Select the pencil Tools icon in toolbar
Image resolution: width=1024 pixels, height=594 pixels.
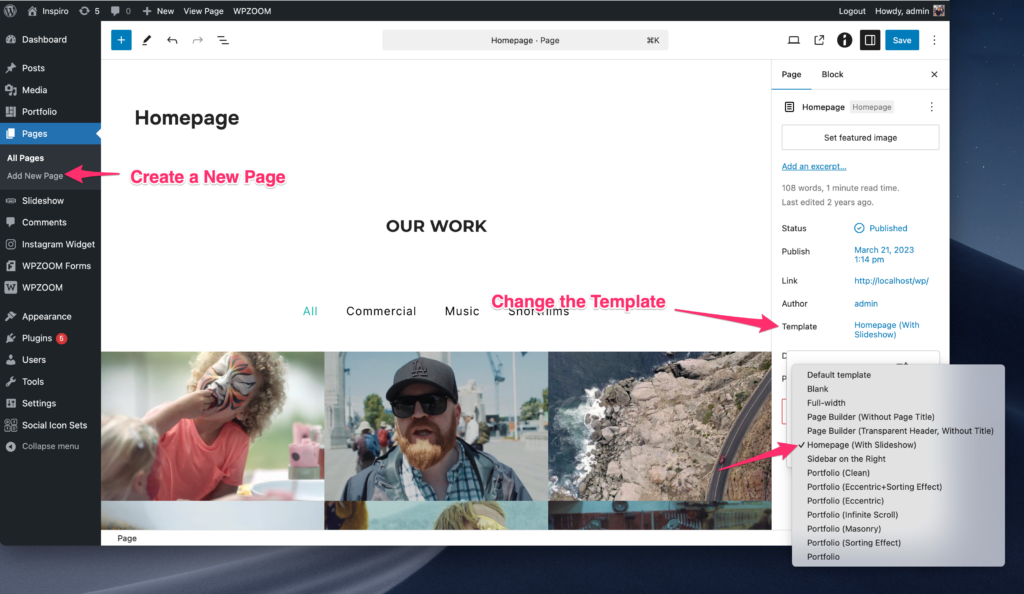tap(147, 40)
